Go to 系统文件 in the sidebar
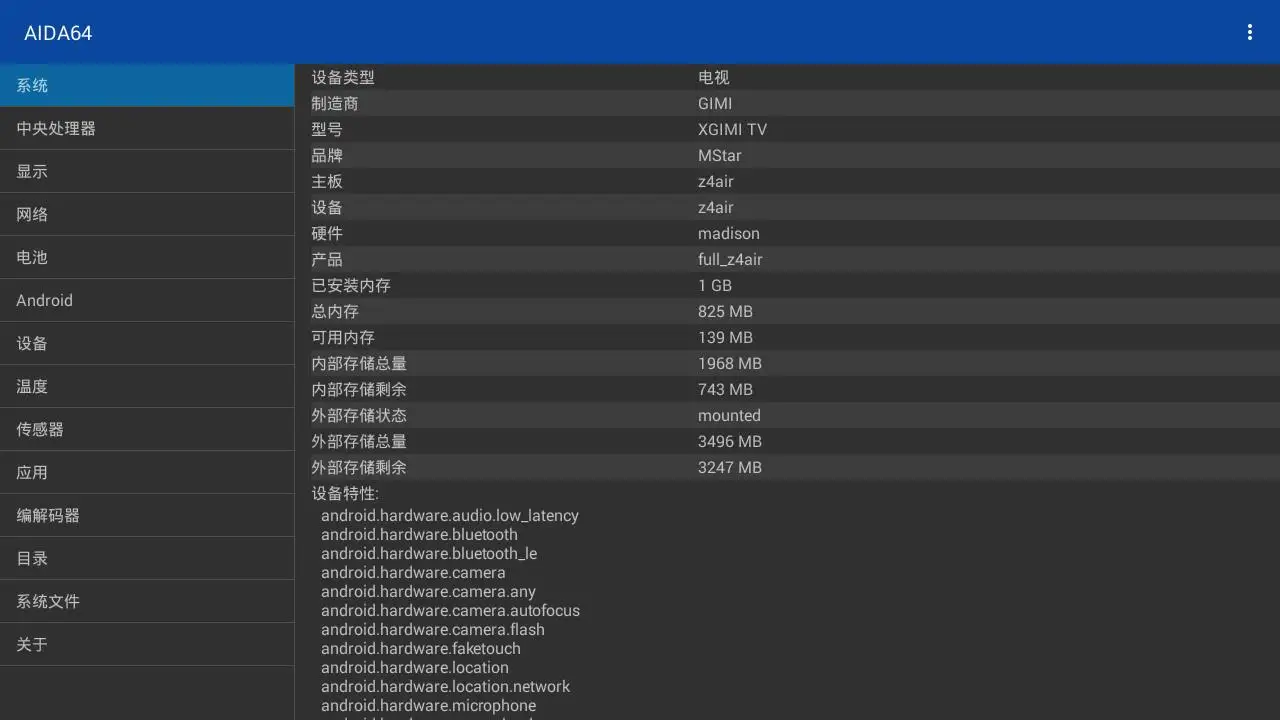This screenshot has width=1280, height=720. pos(147,601)
